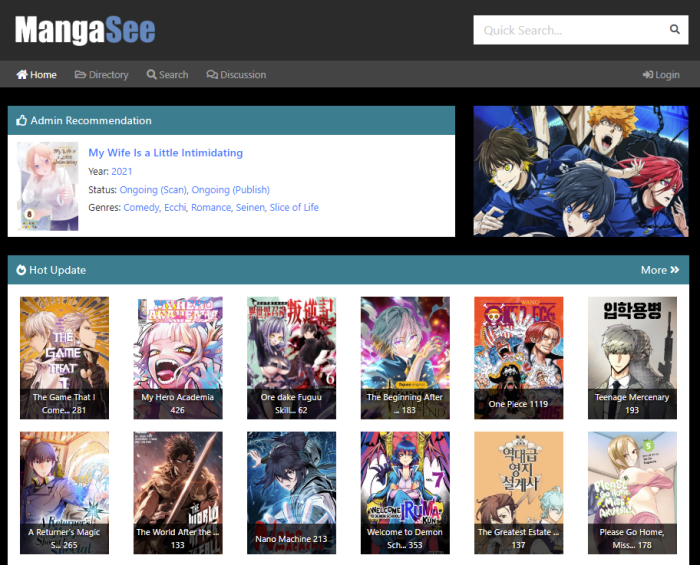This screenshot has height=565, width=700.
Task: Click the MangaSee logo
Action: 85,30
